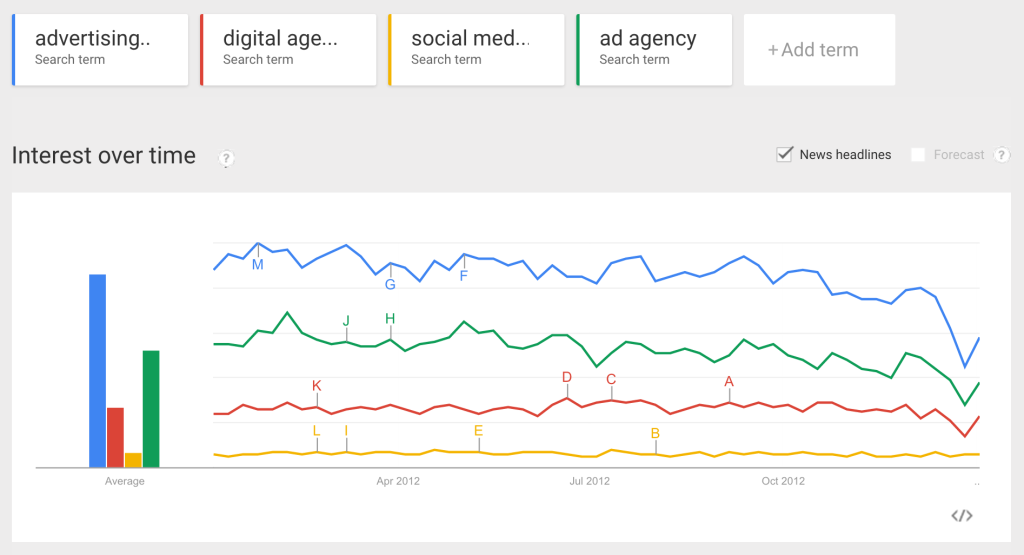1024x555 pixels.
Task: Click the embed code icon
Action: pos(961,516)
